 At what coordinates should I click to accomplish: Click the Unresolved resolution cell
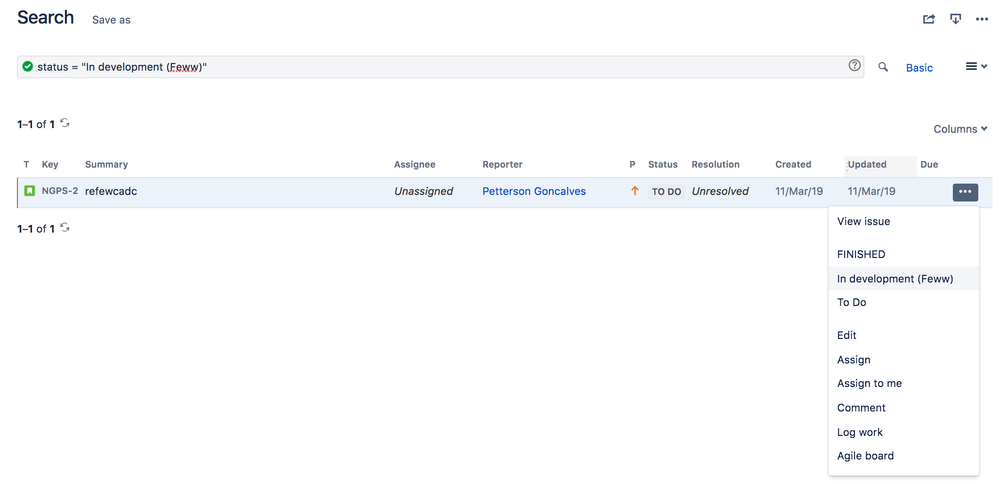point(720,191)
